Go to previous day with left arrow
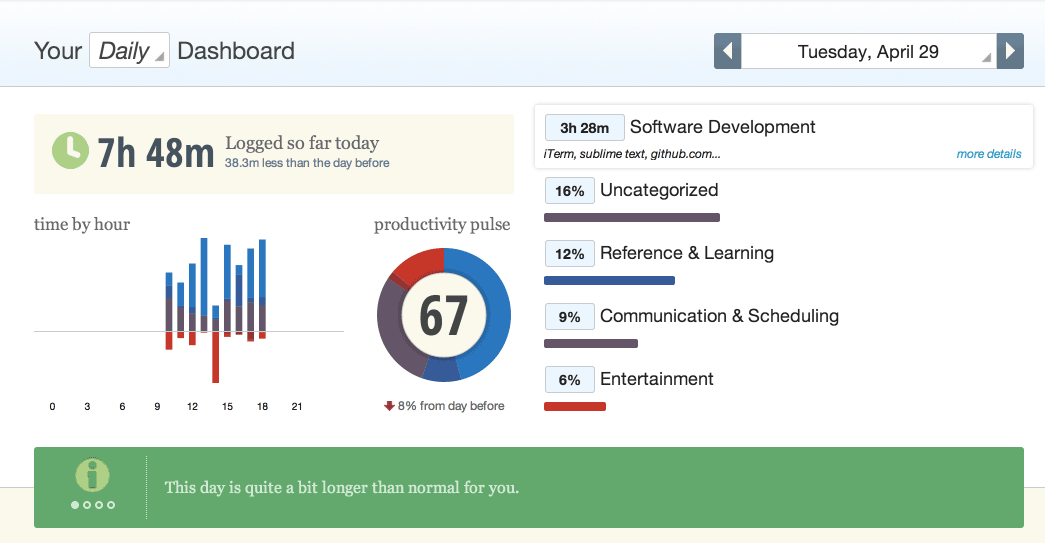 [x=727, y=52]
